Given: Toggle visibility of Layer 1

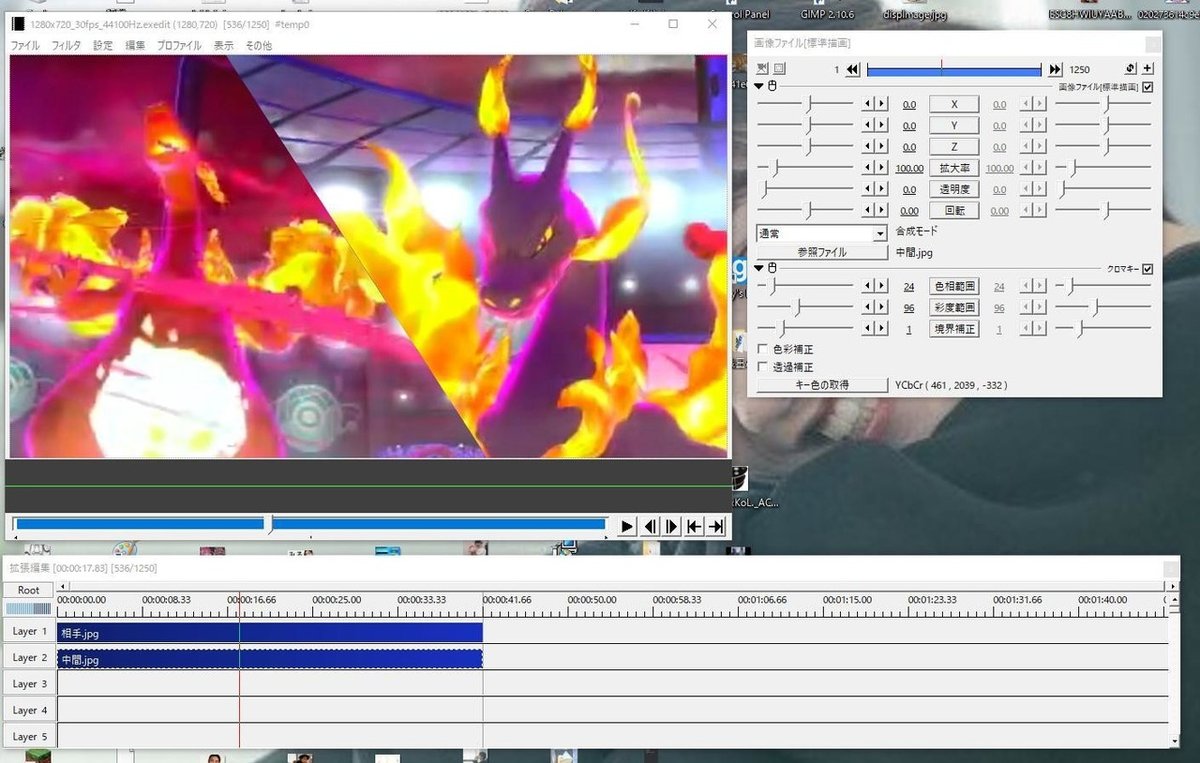Looking at the screenshot, I should pyautogui.click(x=29, y=632).
